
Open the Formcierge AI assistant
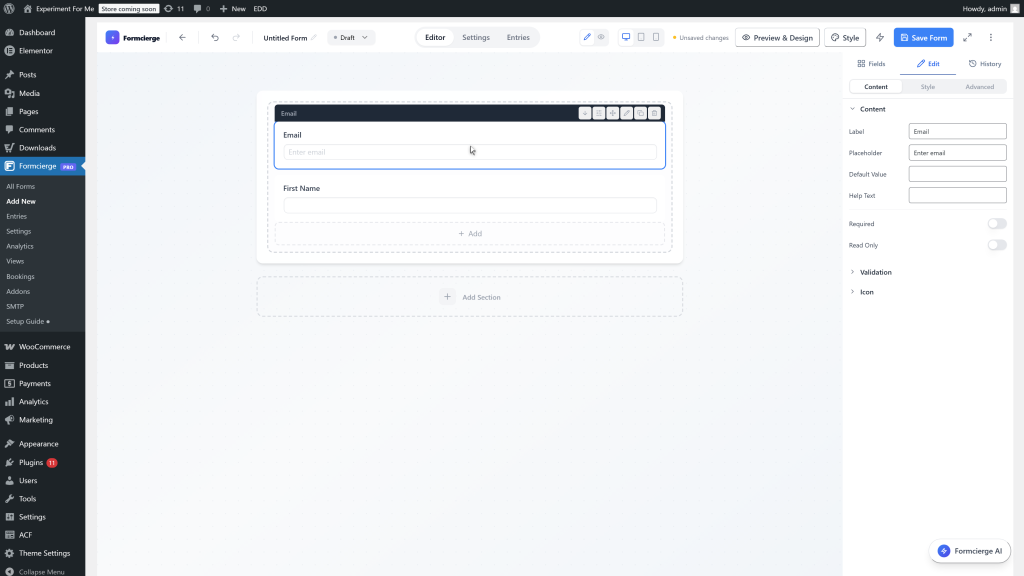tap(969, 550)
